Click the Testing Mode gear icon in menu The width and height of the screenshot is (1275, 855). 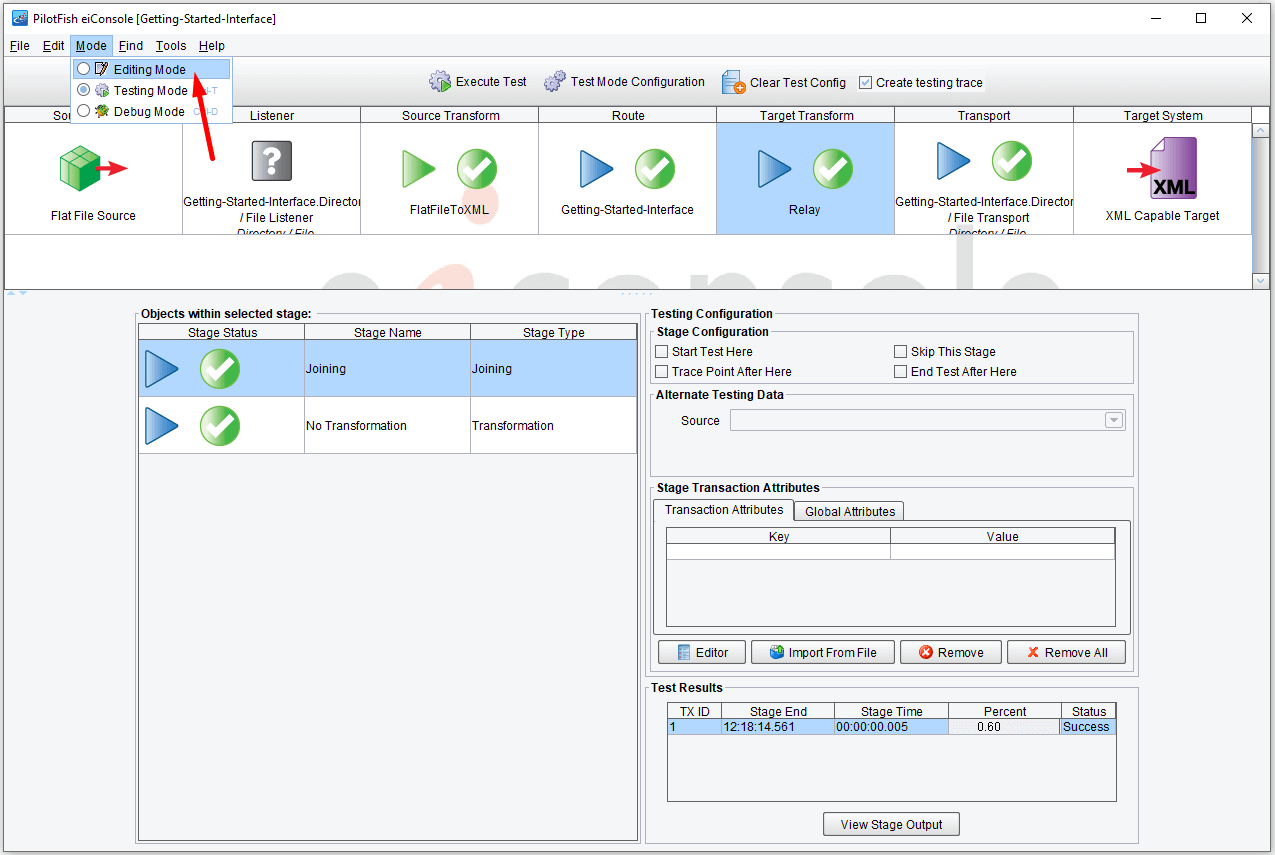click(101, 90)
